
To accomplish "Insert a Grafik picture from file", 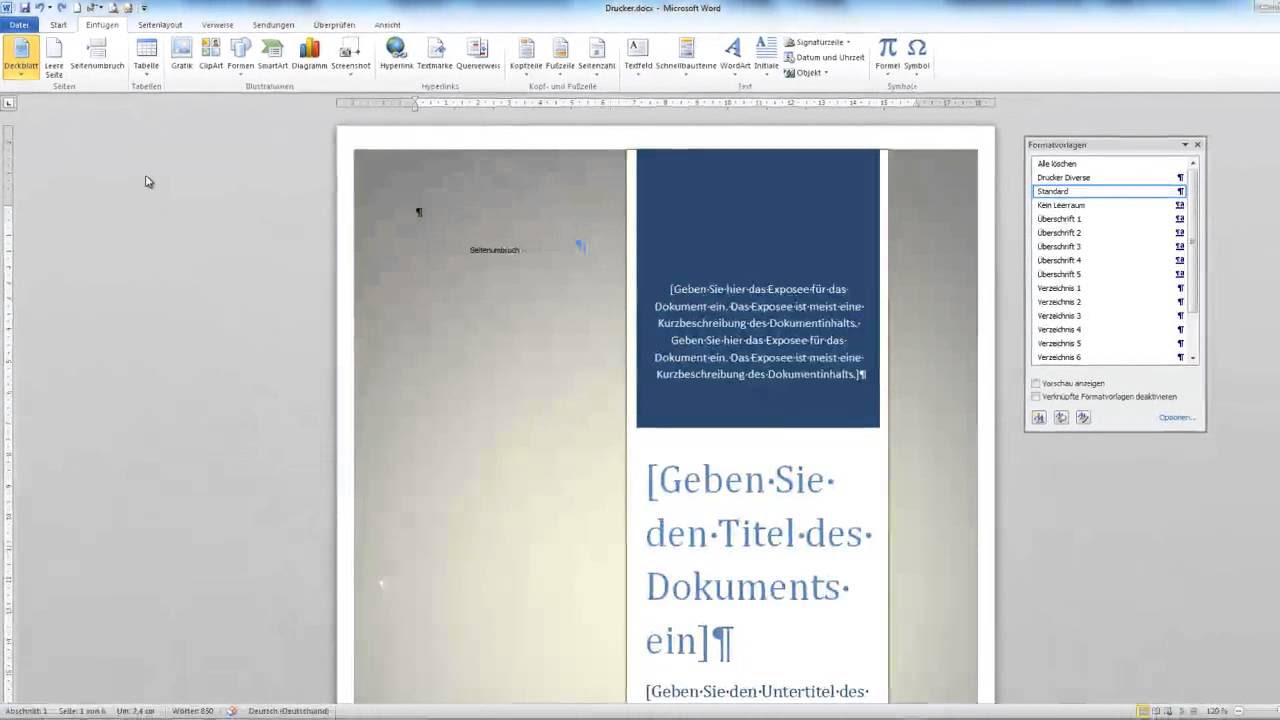I will pos(181,54).
